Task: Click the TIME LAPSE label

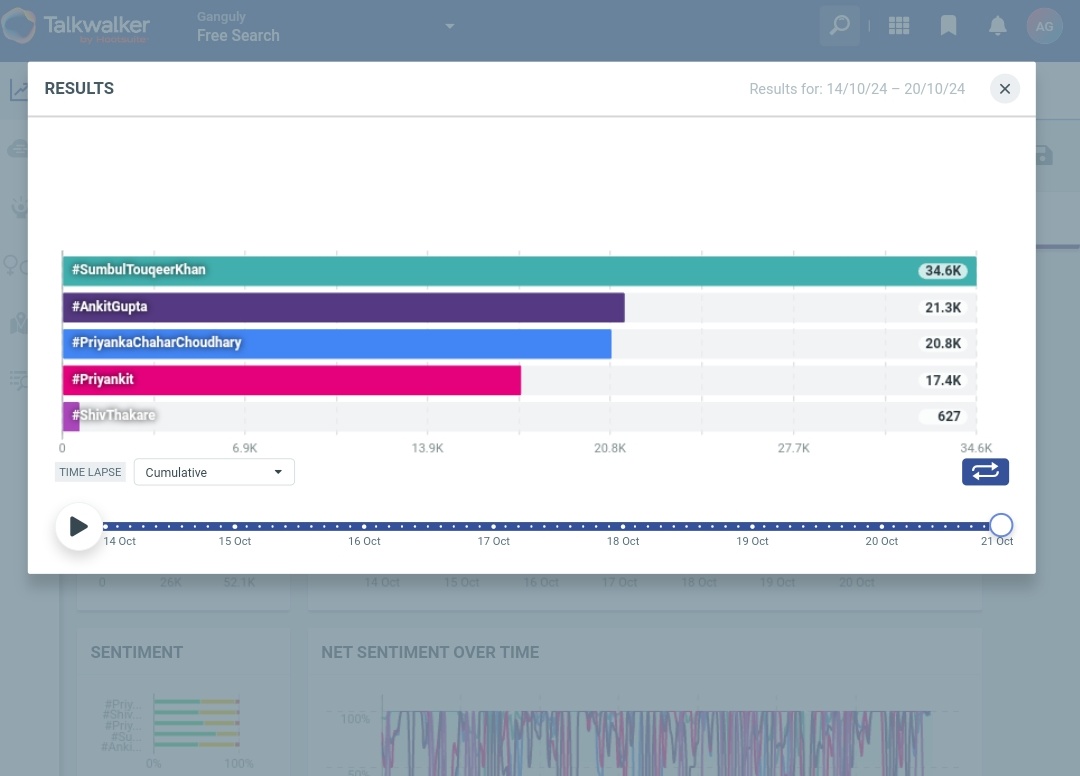Action: [x=90, y=472]
